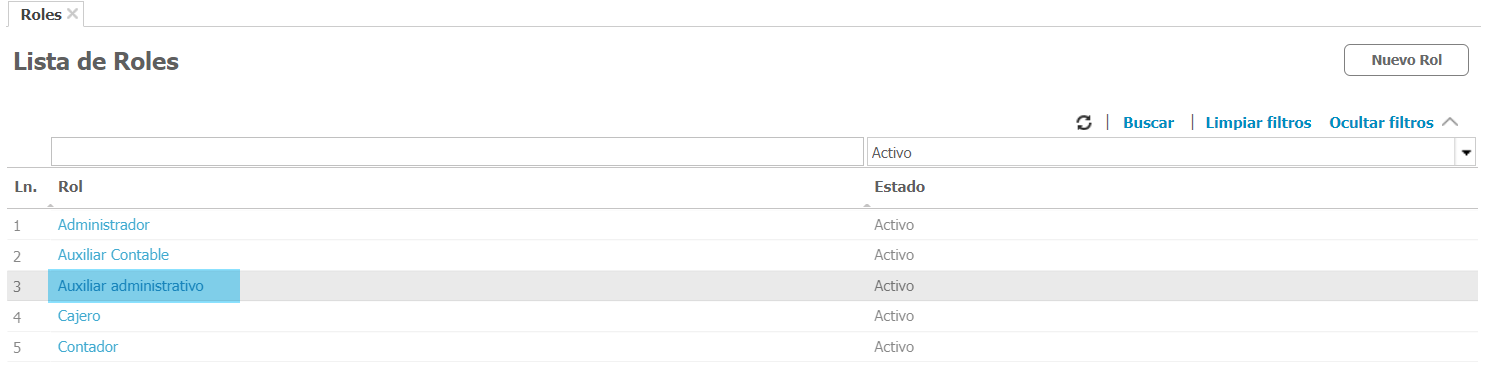Close the Roles tab with X

click(x=72, y=14)
